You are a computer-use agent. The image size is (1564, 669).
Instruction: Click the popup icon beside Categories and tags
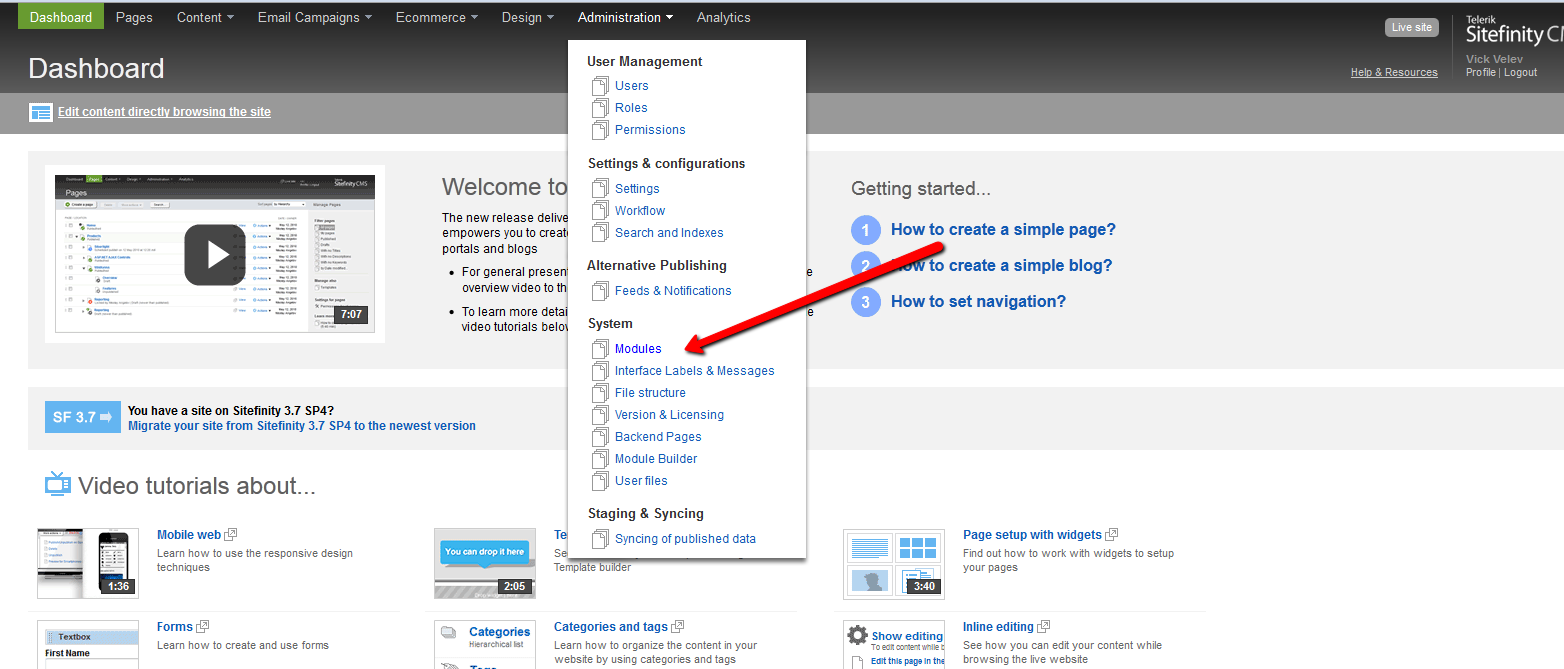tap(678, 627)
